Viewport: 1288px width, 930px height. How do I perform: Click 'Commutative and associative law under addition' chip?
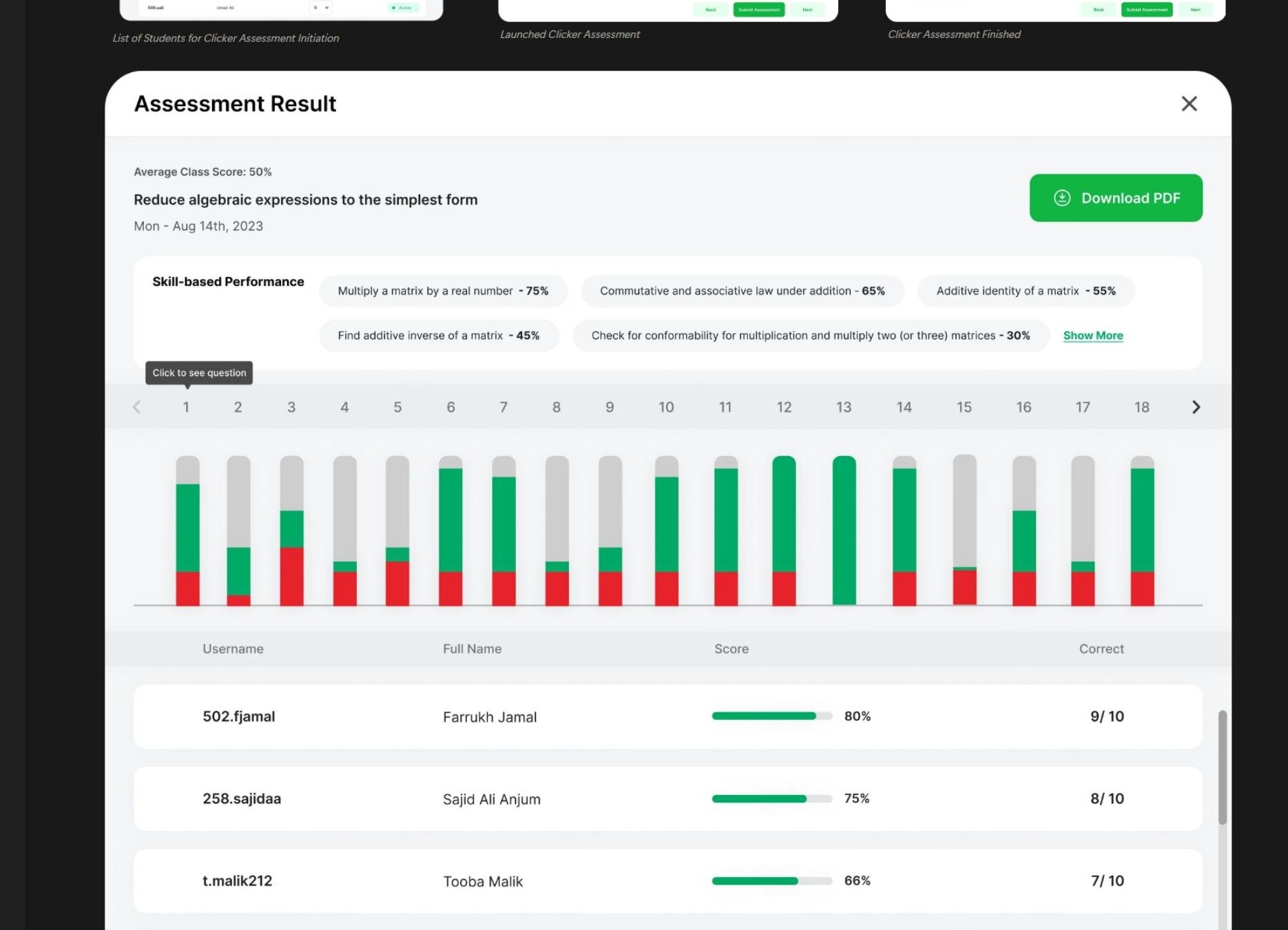click(x=742, y=291)
